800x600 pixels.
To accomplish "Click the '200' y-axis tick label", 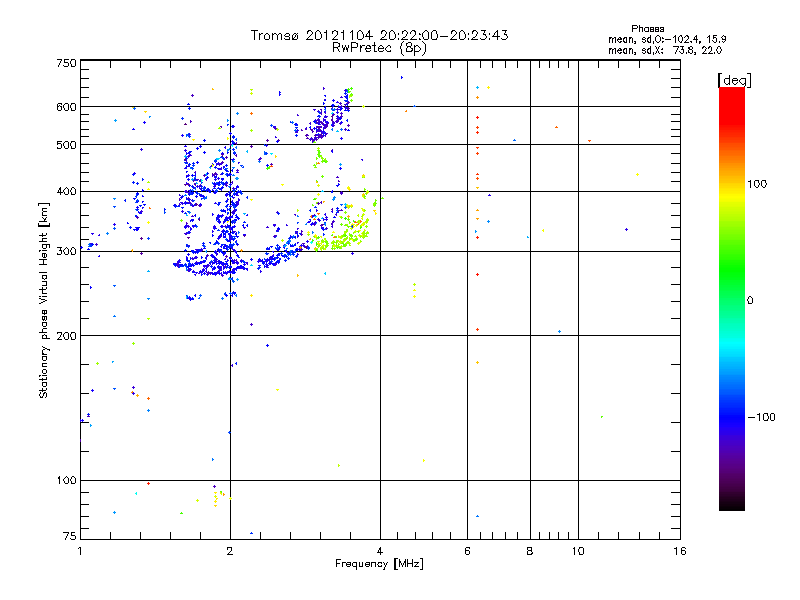I will (66, 336).
